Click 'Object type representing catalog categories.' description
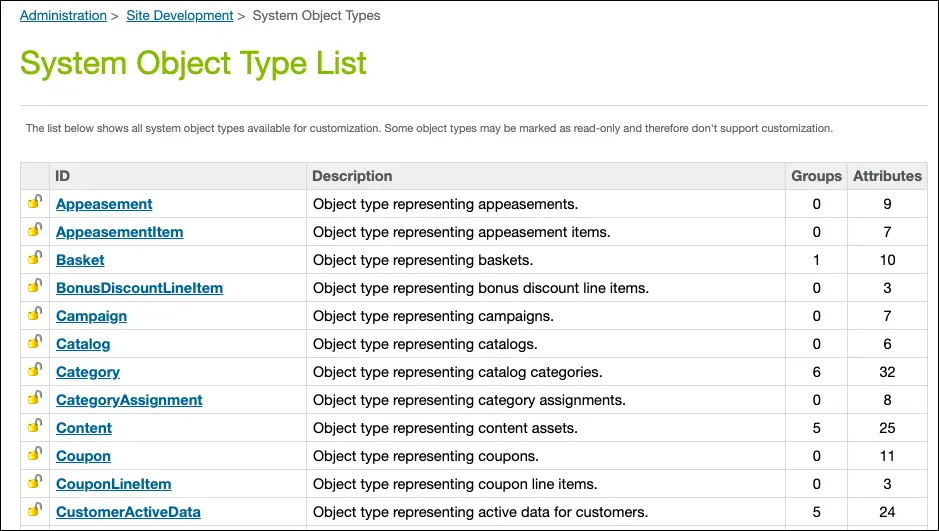 pos(458,372)
